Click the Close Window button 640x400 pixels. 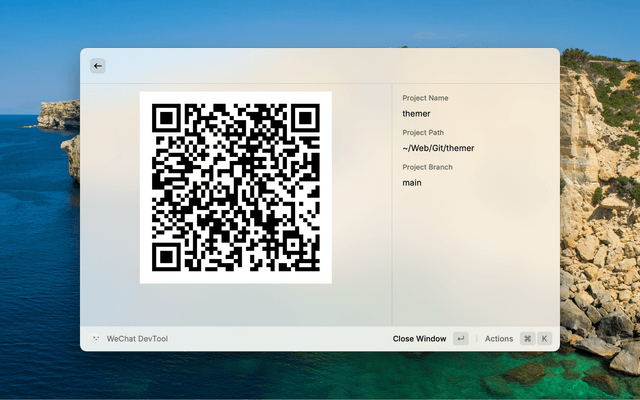(419, 339)
